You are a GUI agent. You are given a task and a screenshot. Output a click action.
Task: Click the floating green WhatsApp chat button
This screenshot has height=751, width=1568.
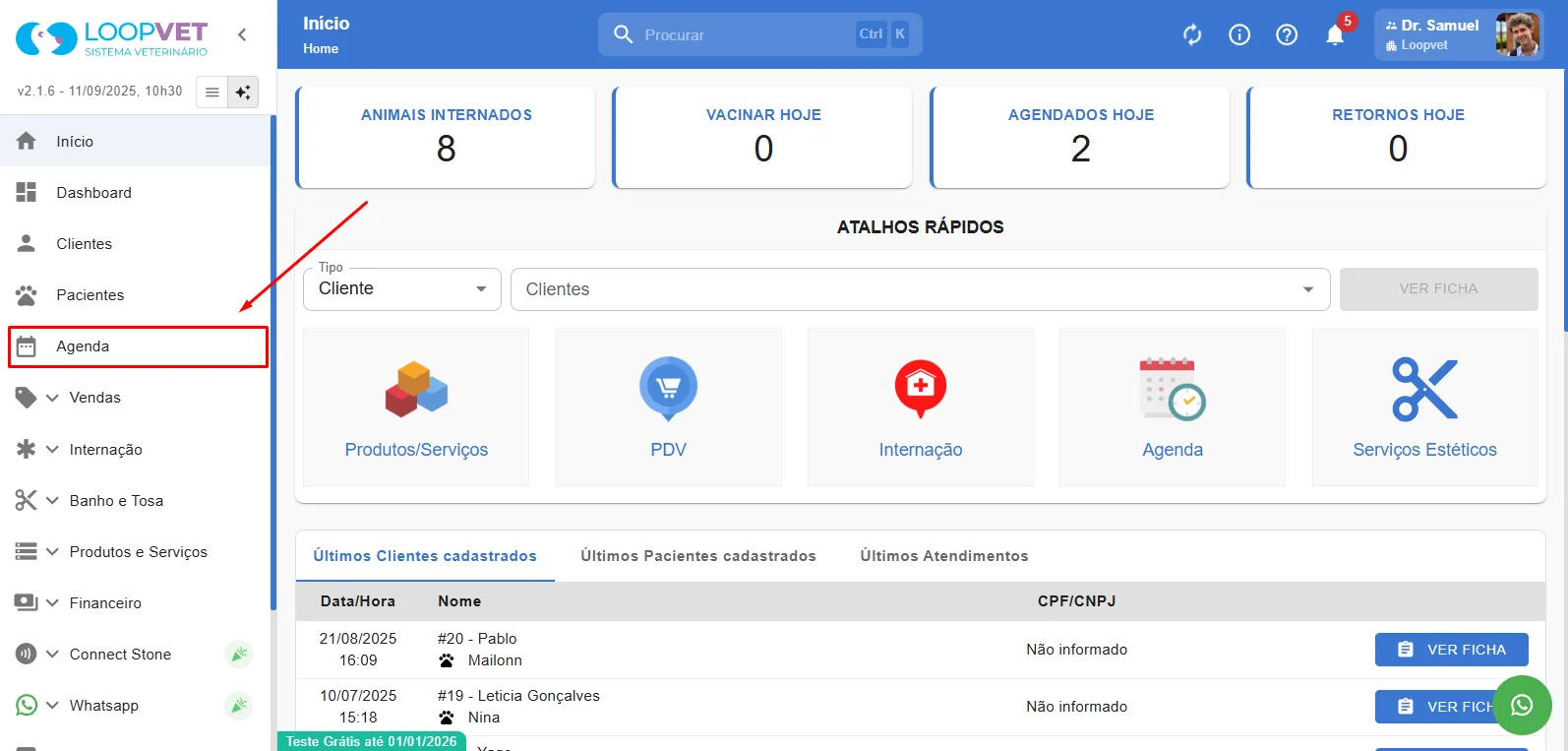coord(1522,705)
